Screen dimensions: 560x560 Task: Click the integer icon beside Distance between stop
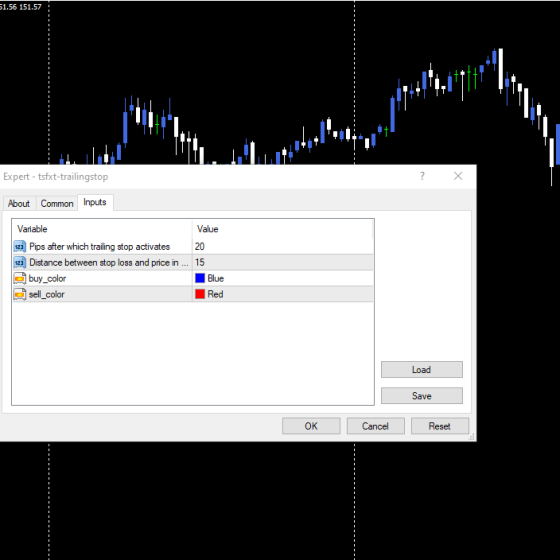click(x=20, y=262)
